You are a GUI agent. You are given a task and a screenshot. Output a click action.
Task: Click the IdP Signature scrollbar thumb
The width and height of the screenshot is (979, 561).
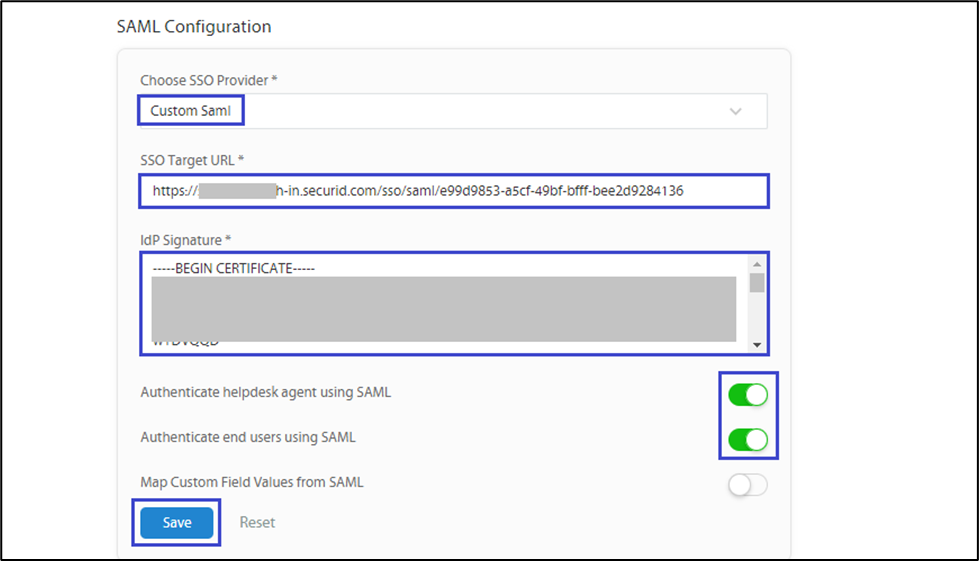(x=757, y=282)
